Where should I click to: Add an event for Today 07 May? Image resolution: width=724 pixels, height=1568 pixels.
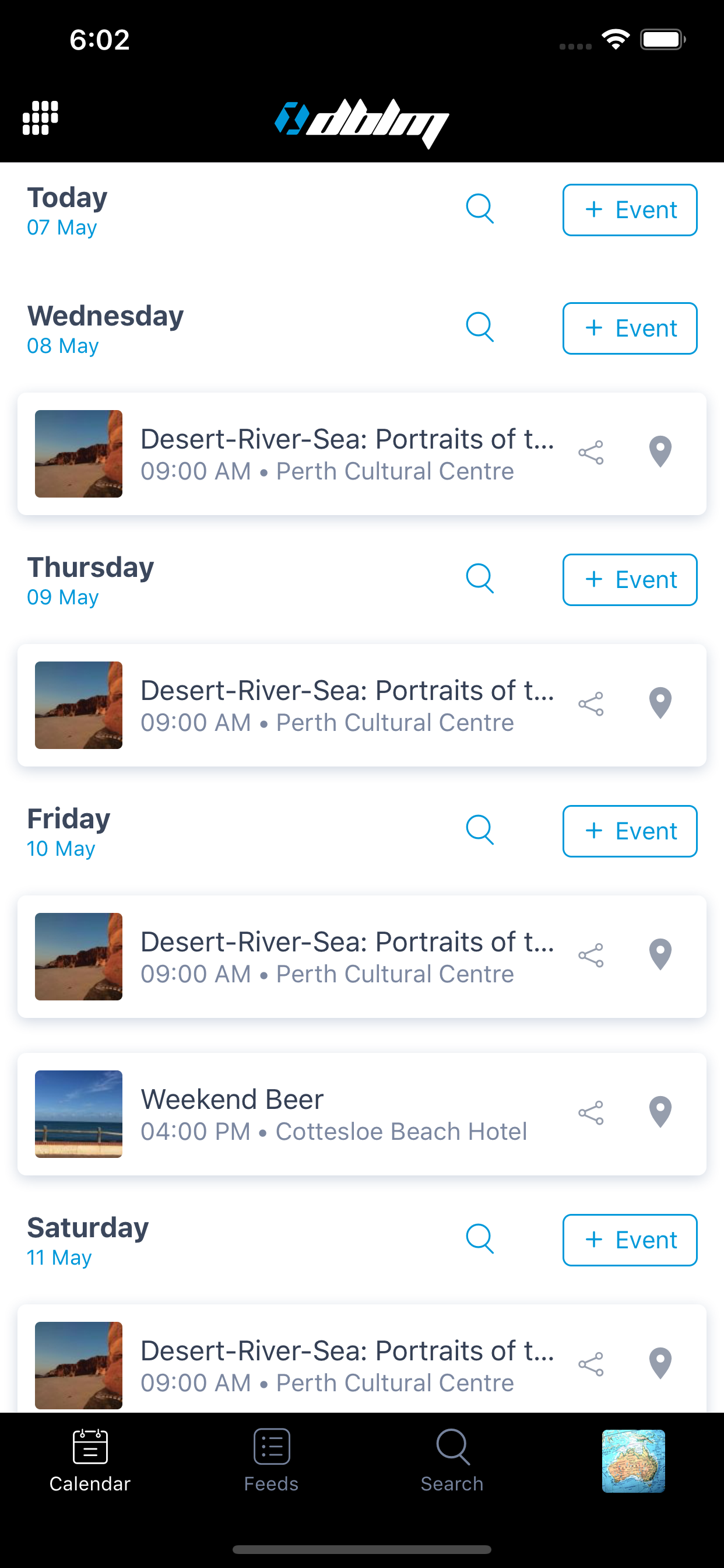[x=630, y=210]
